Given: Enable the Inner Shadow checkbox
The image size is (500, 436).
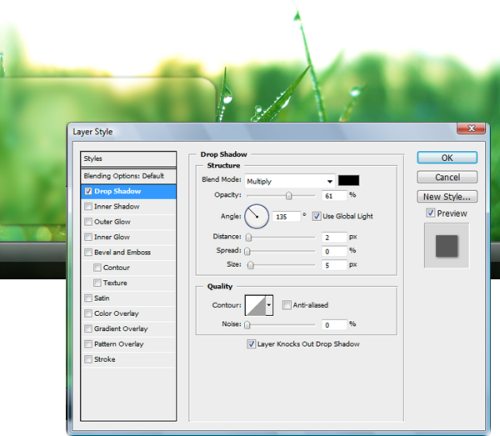Looking at the screenshot, I should point(88,206).
